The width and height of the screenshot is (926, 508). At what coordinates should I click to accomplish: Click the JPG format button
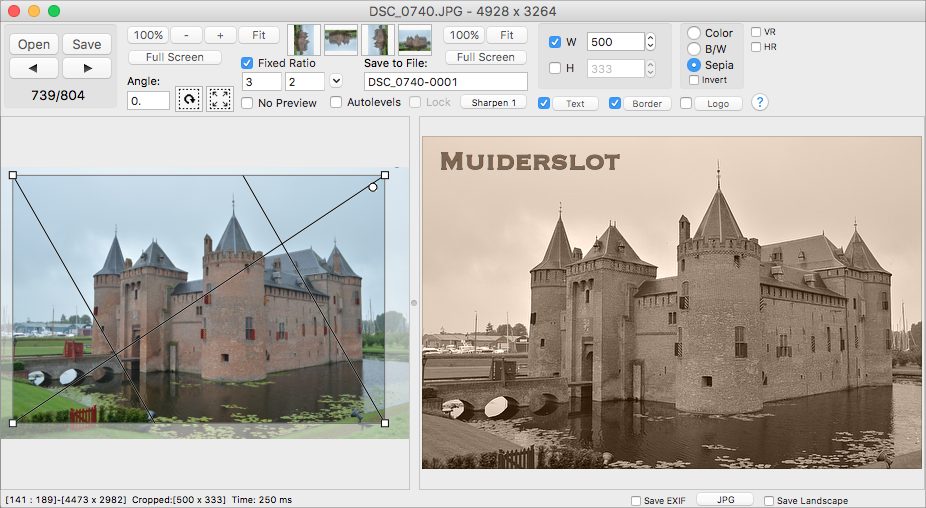[726, 500]
